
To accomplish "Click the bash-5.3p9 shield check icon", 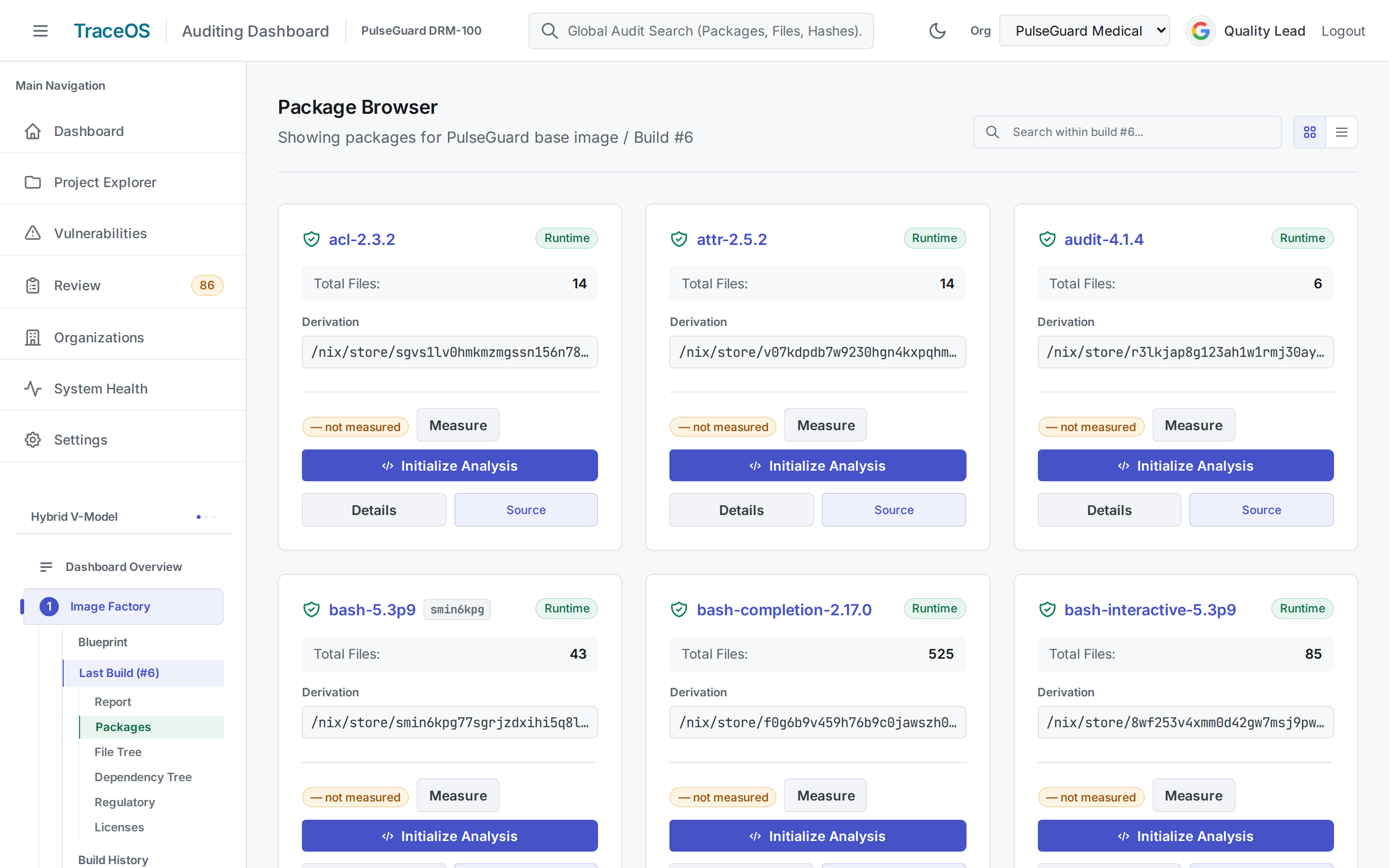I will (311, 609).
